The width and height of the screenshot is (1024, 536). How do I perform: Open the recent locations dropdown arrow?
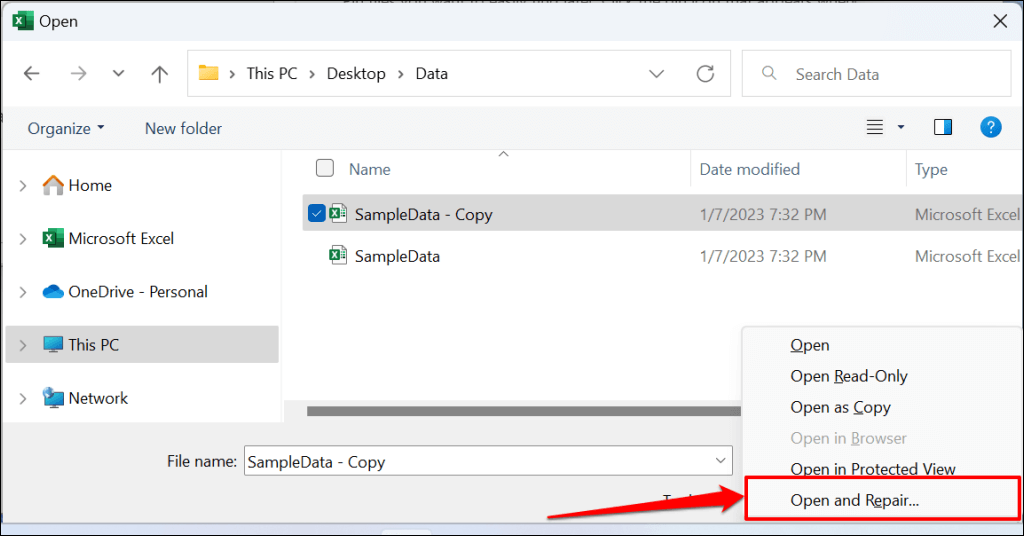(x=118, y=74)
